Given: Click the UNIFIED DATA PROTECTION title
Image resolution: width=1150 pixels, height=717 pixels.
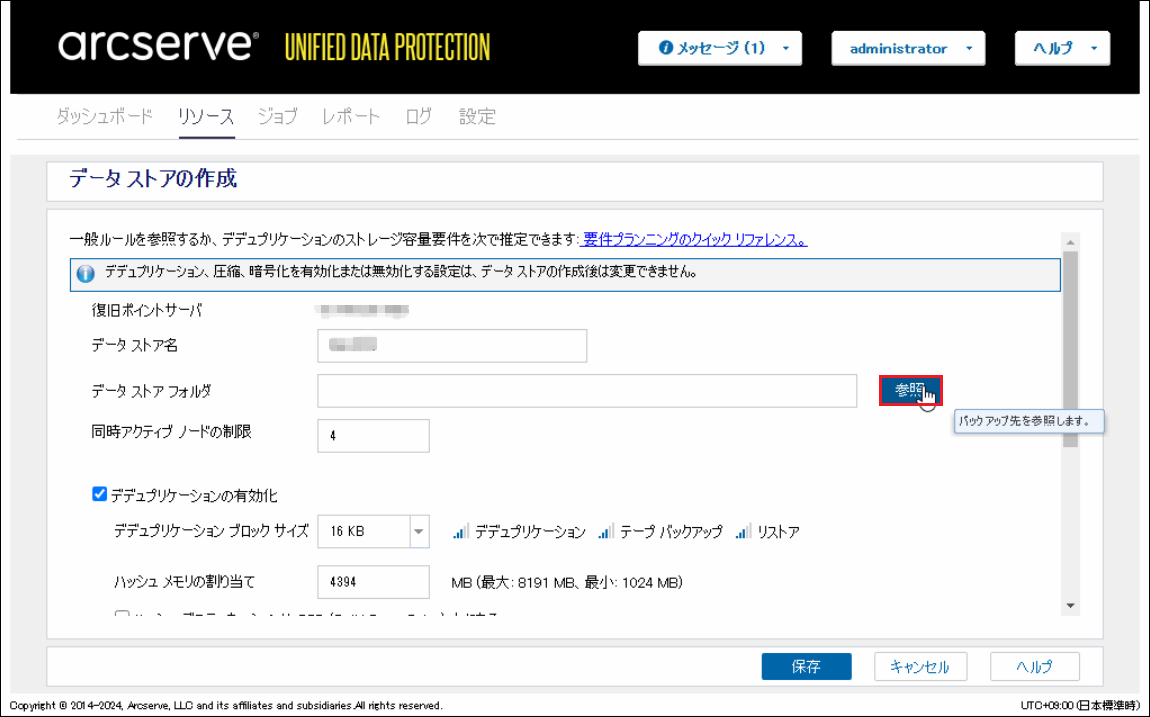Looking at the screenshot, I should point(387,47).
